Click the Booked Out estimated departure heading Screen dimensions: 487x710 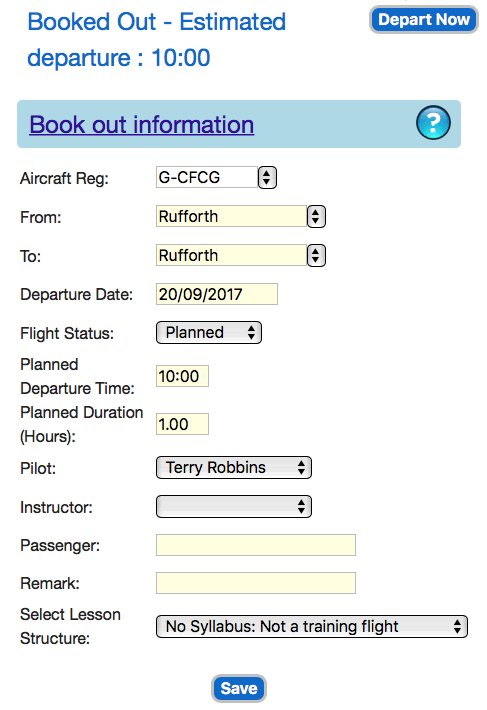tap(157, 40)
